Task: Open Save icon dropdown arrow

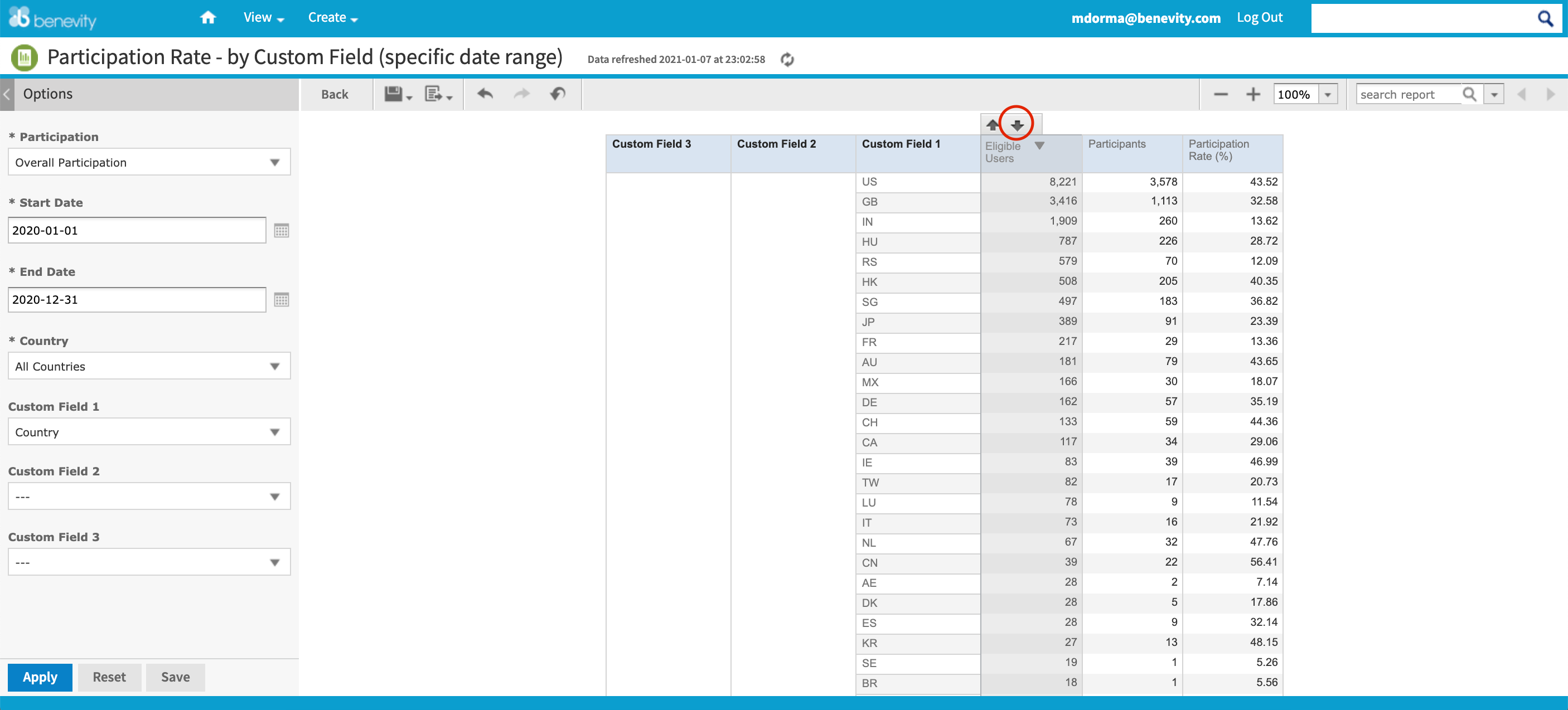Action: 409,98
